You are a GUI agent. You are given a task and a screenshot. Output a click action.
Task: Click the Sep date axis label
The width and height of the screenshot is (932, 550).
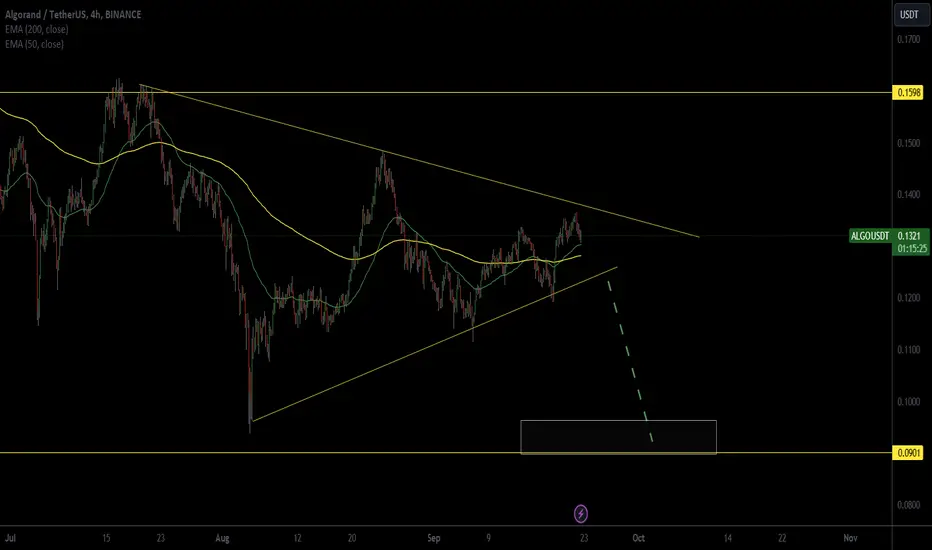click(x=434, y=538)
